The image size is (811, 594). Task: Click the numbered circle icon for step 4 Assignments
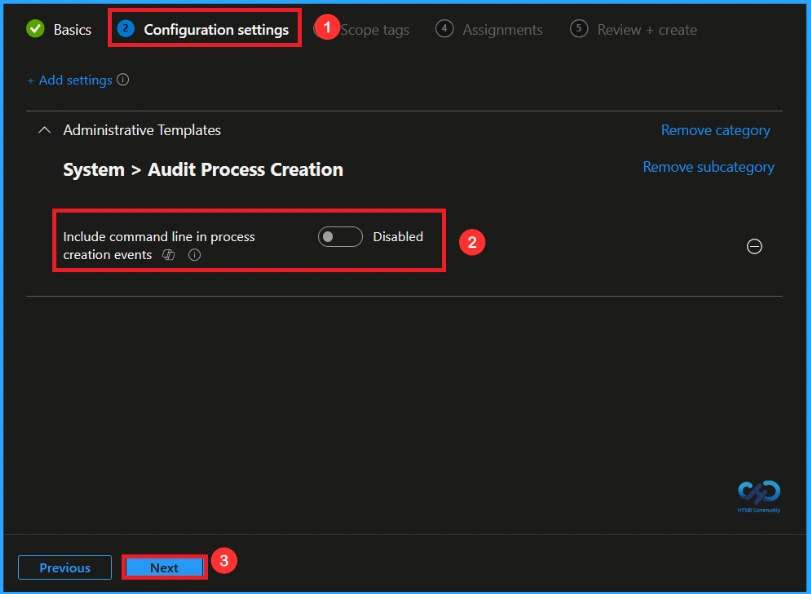pyautogui.click(x=444, y=29)
